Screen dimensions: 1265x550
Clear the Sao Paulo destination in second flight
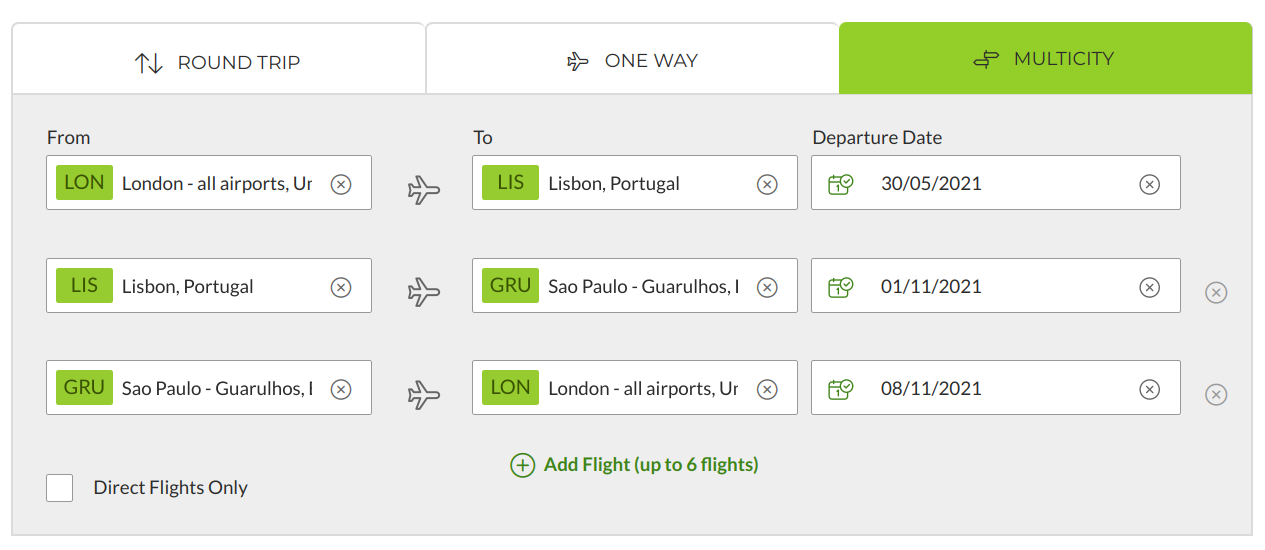tap(767, 287)
